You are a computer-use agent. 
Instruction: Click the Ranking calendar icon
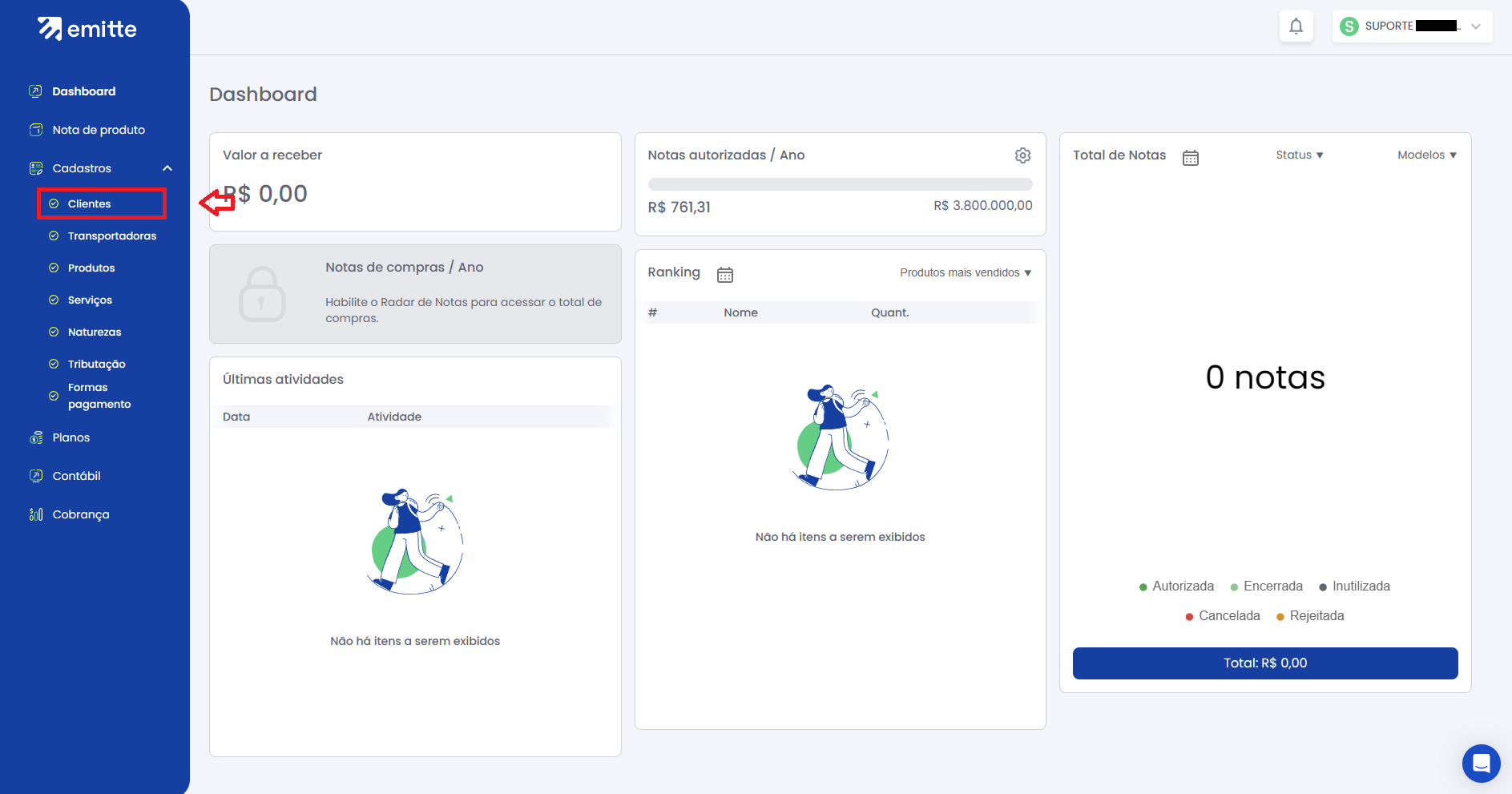725,275
